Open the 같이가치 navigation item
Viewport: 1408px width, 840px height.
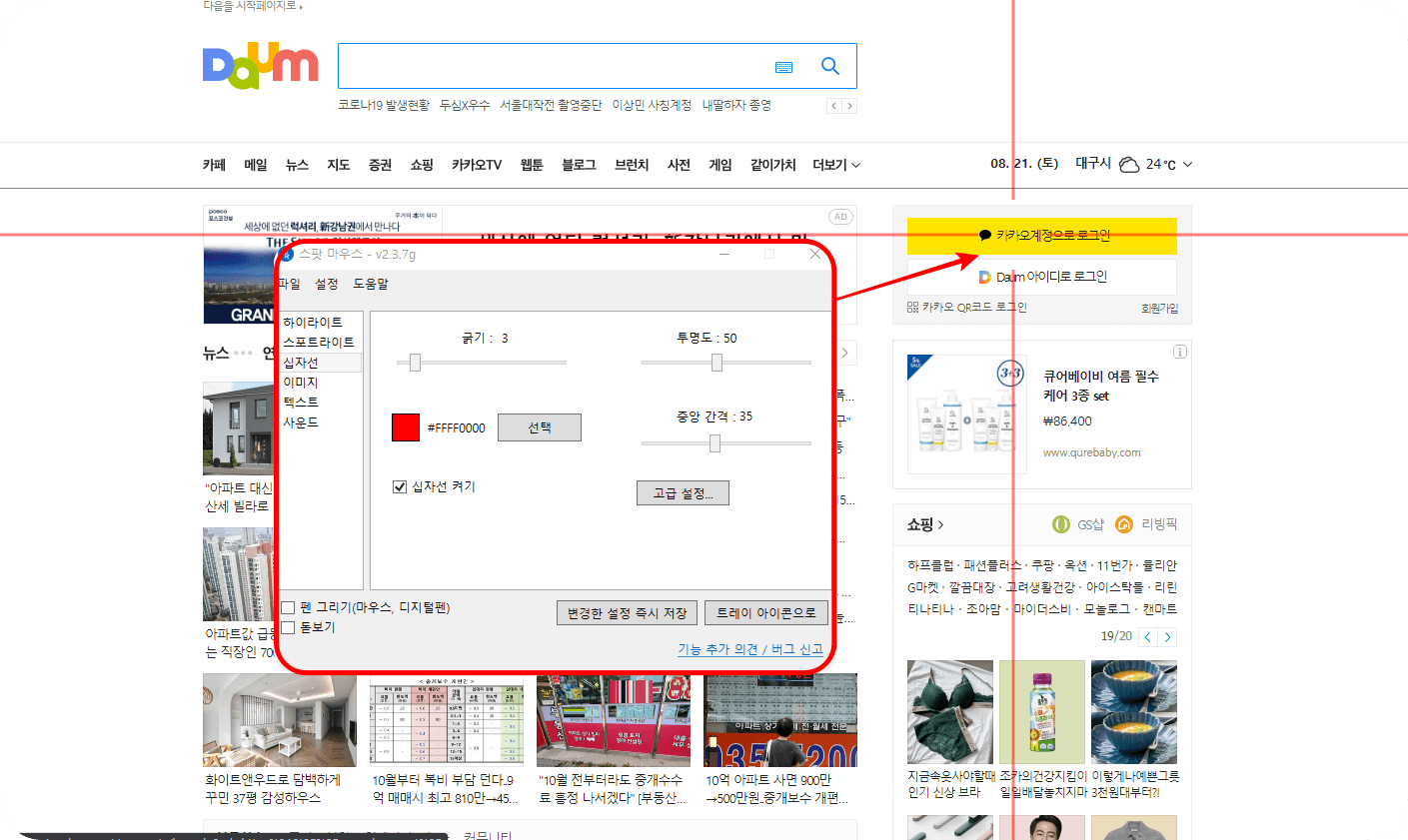[773, 165]
